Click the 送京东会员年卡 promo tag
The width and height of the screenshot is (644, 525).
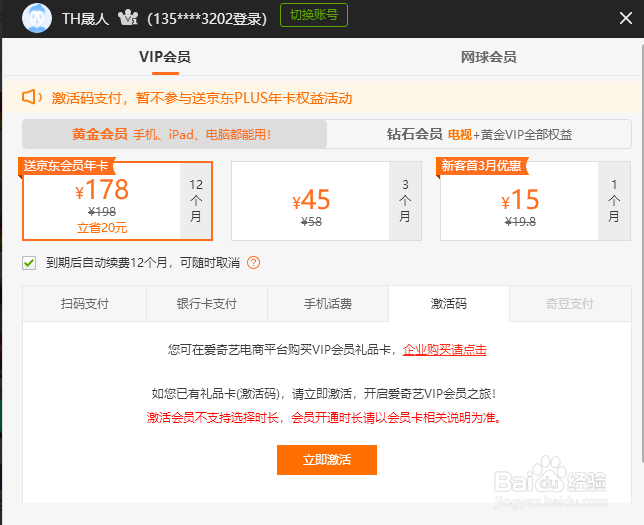coord(66,166)
